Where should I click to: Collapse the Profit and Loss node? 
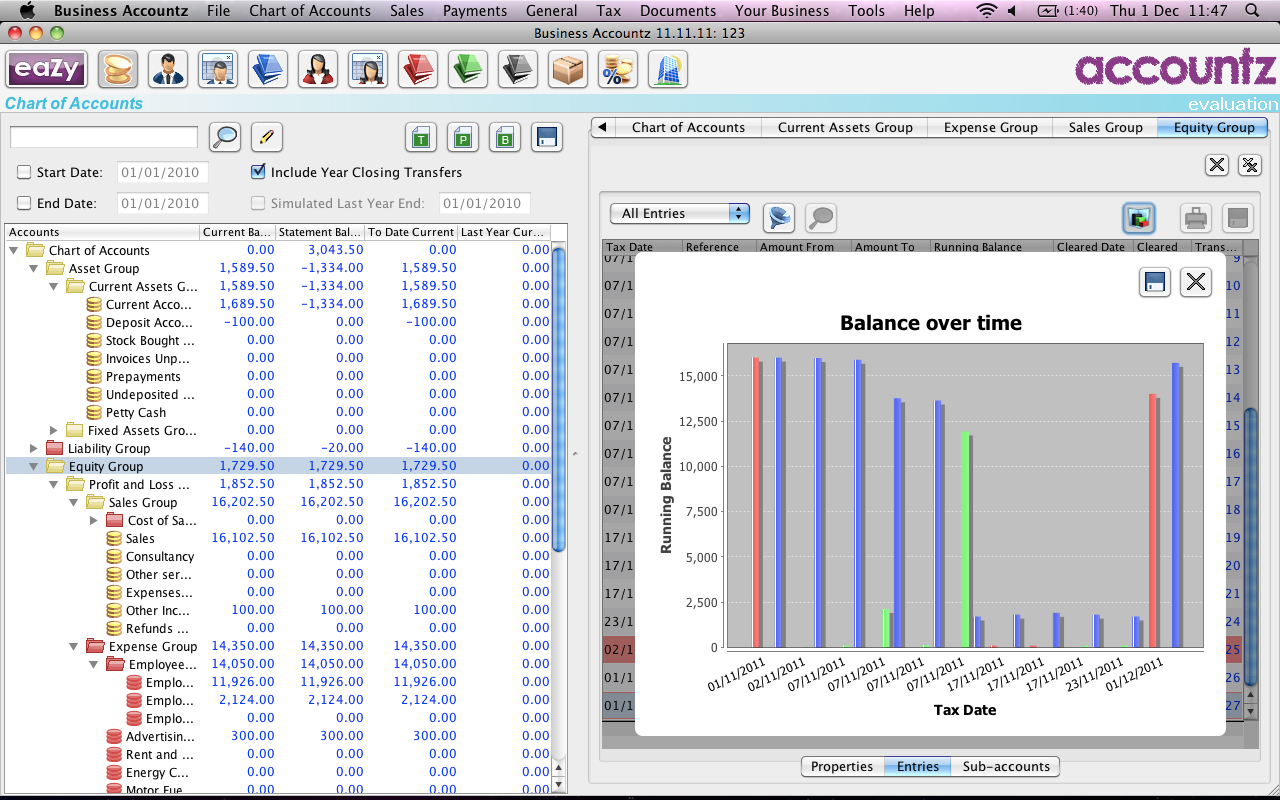pos(54,484)
